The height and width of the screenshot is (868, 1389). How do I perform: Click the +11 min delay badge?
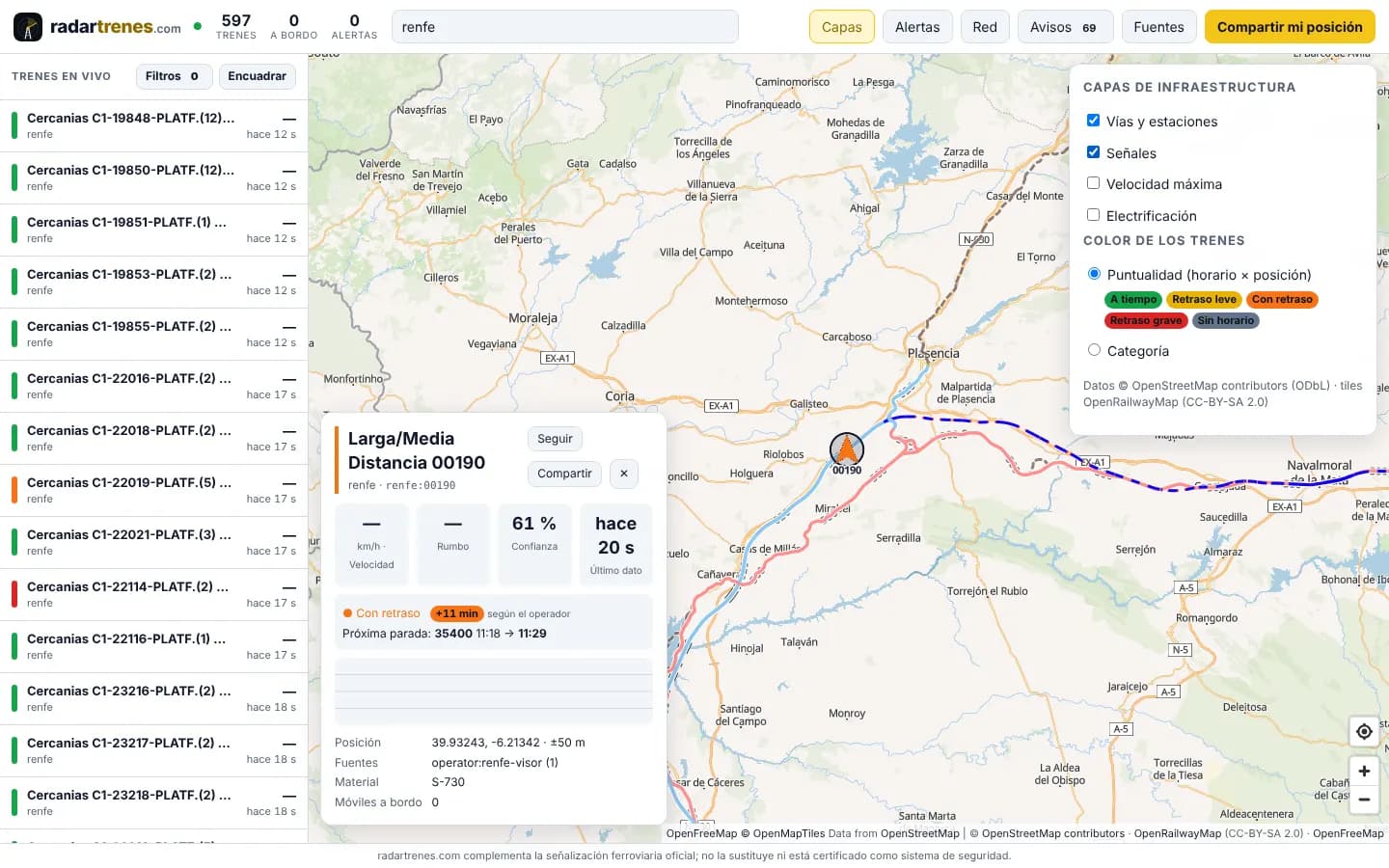point(456,613)
